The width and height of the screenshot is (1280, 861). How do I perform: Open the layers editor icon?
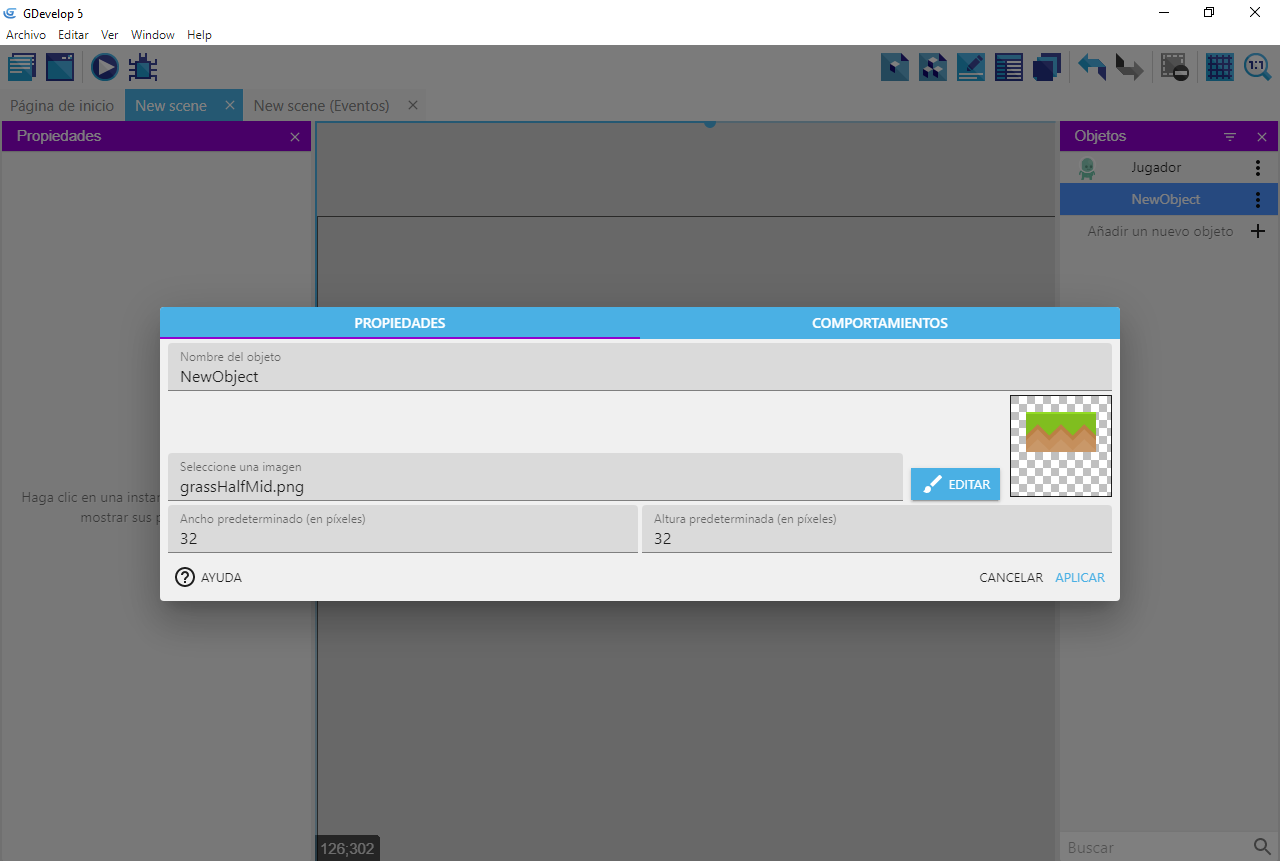(1047, 68)
